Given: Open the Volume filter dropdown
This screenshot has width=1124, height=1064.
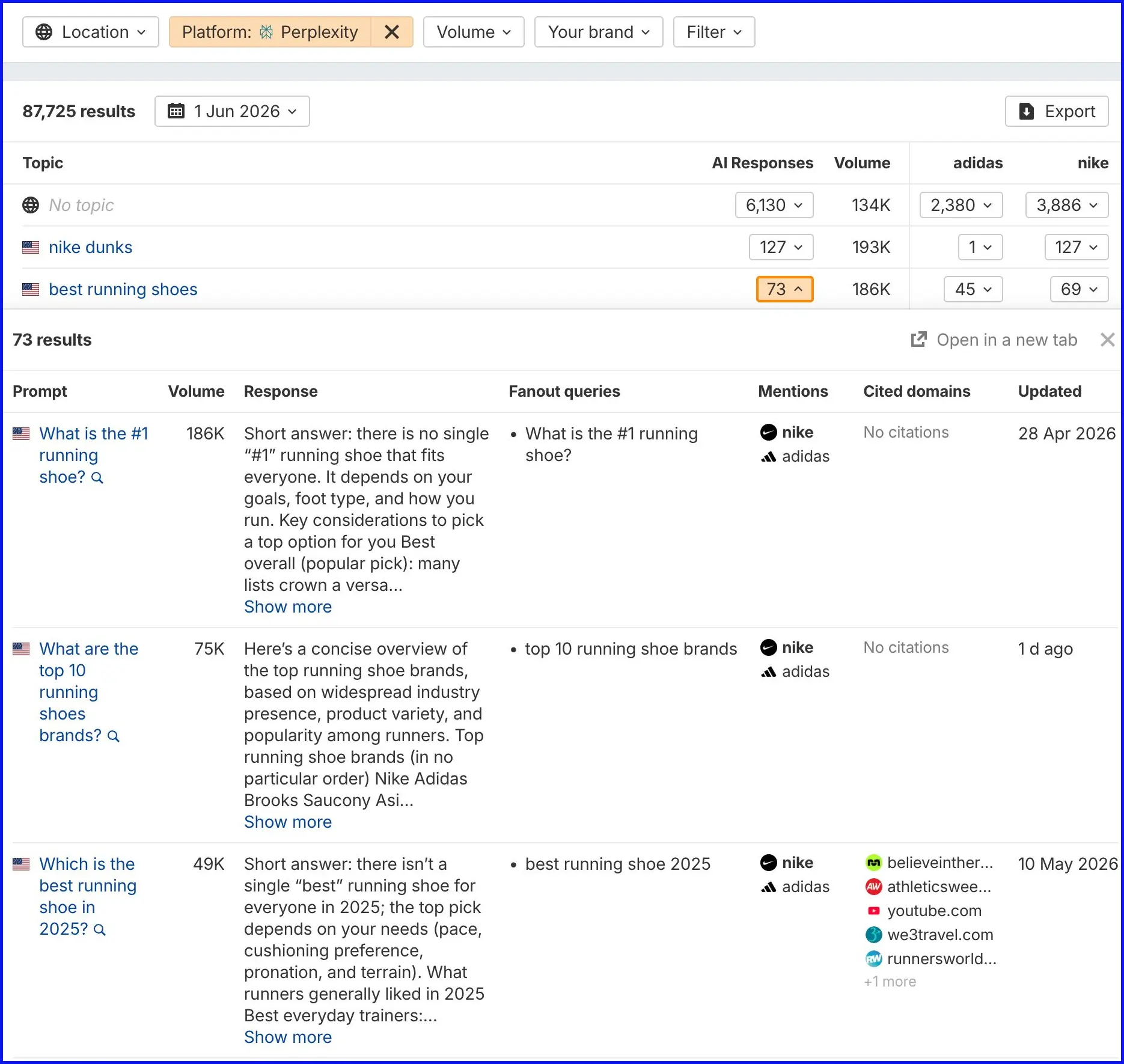Looking at the screenshot, I should (x=474, y=32).
